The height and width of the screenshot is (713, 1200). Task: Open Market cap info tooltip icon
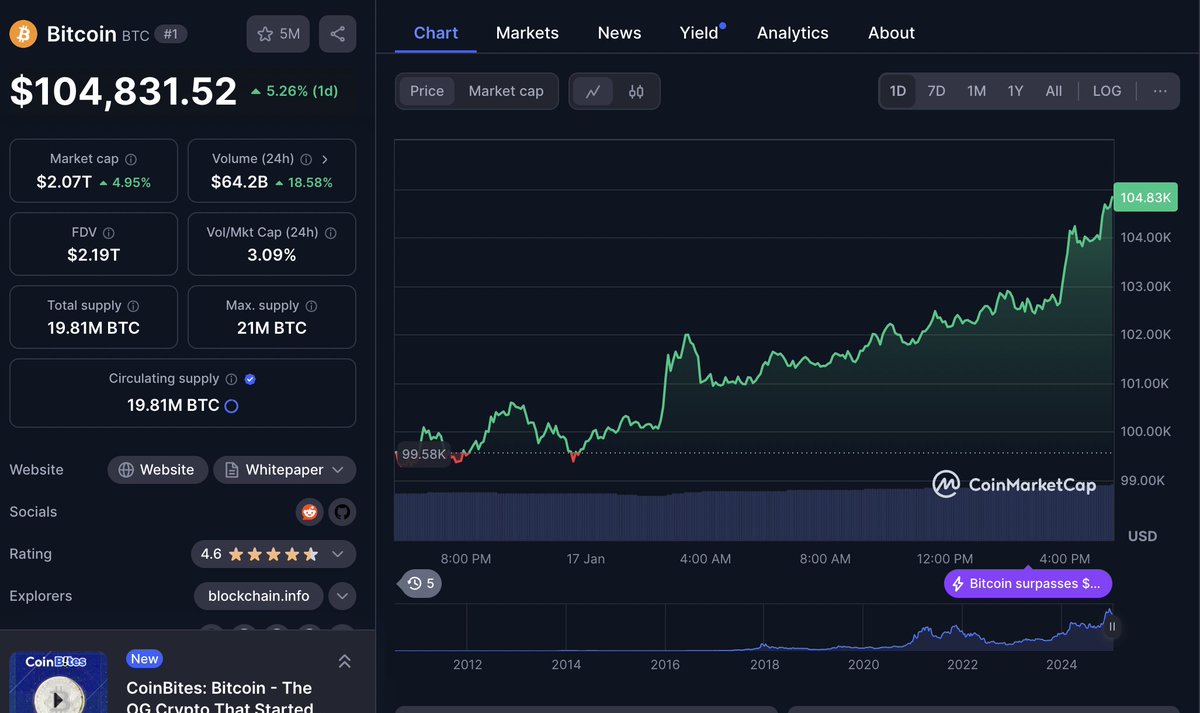(131, 159)
